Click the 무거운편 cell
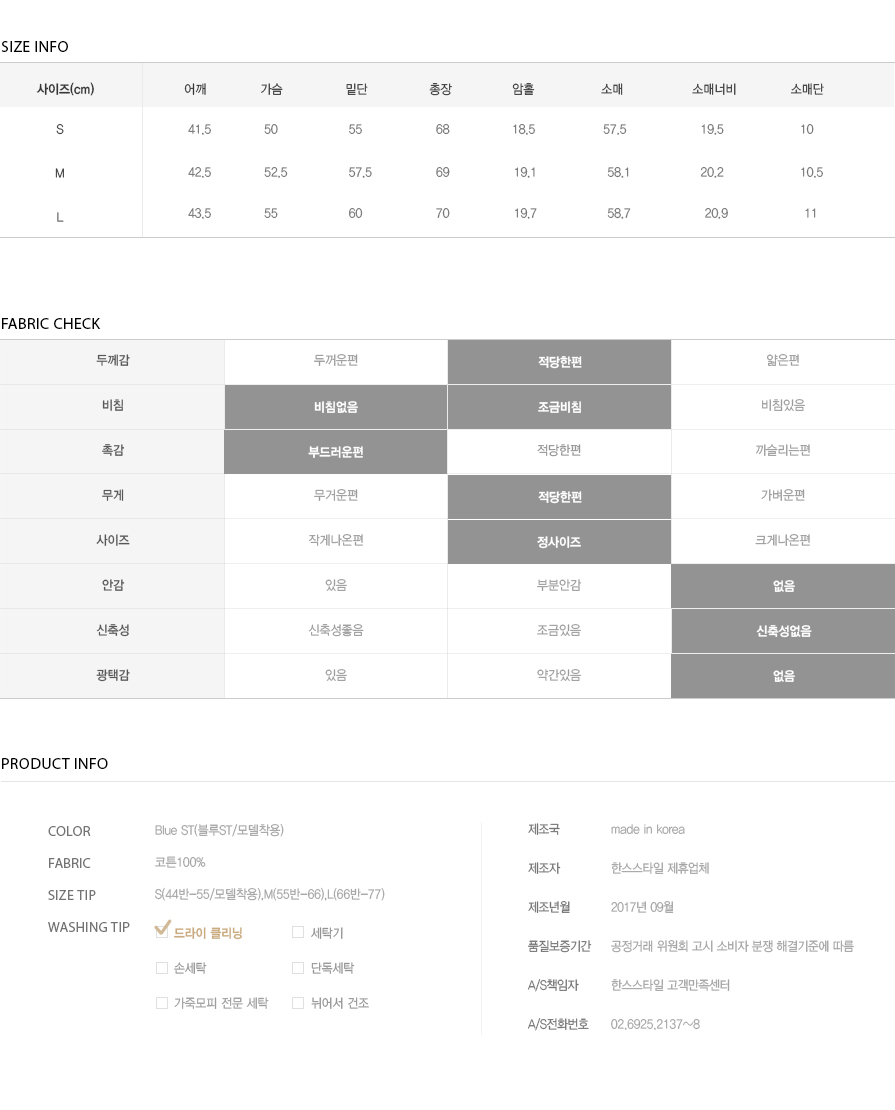 pyautogui.click(x=336, y=496)
